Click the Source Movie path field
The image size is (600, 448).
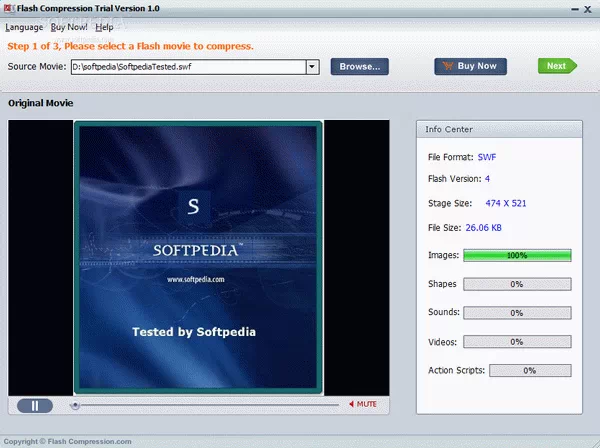click(189, 67)
